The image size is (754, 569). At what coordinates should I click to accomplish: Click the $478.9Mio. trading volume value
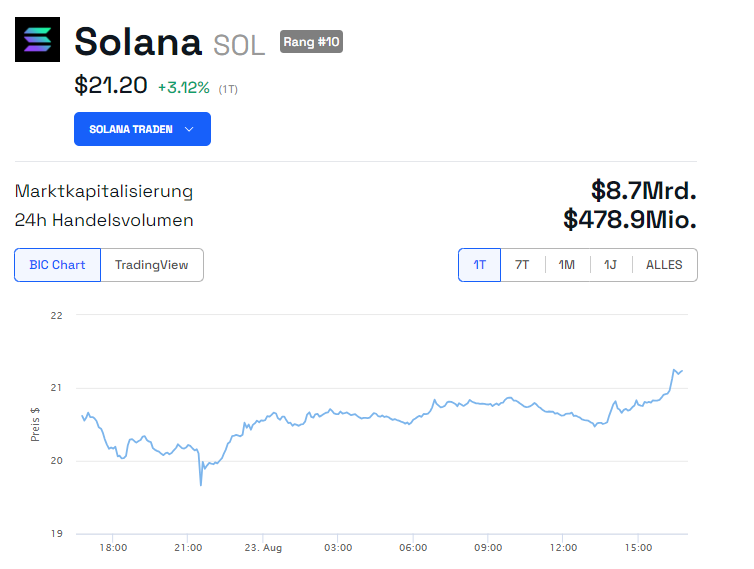coord(629,219)
